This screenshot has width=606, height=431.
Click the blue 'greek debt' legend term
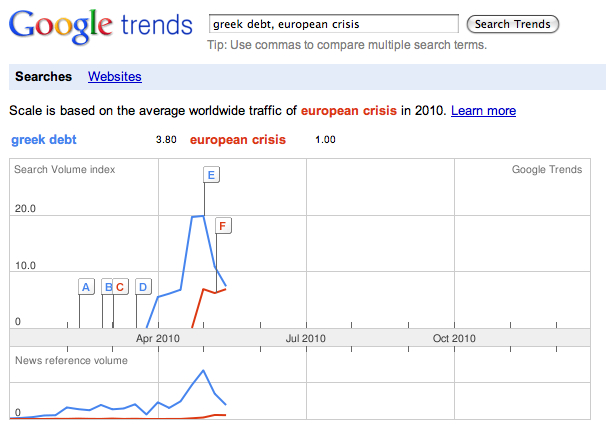tap(43, 139)
